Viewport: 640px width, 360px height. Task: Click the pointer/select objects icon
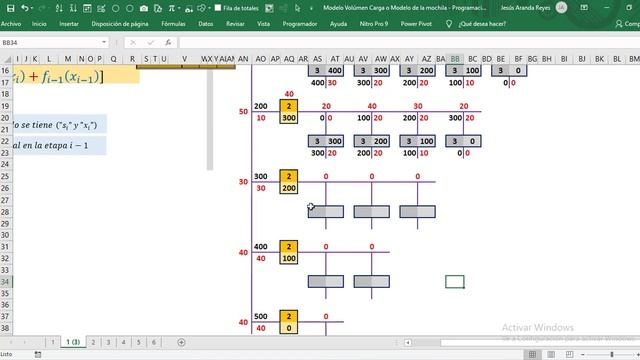click(297, 8)
